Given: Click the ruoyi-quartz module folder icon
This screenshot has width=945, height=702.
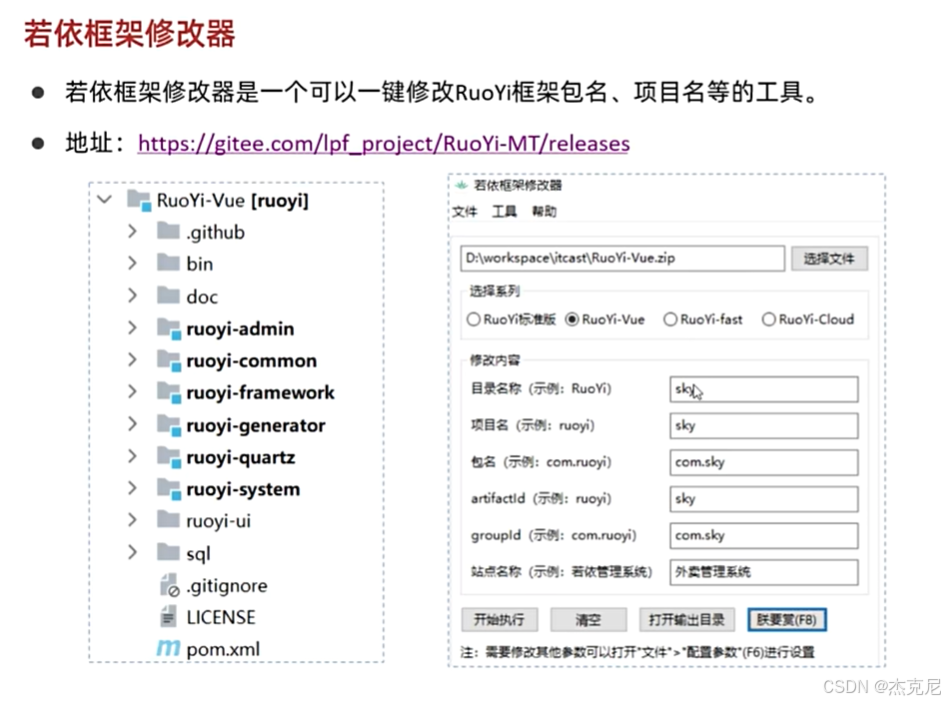Looking at the screenshot, I should point(169,457).
